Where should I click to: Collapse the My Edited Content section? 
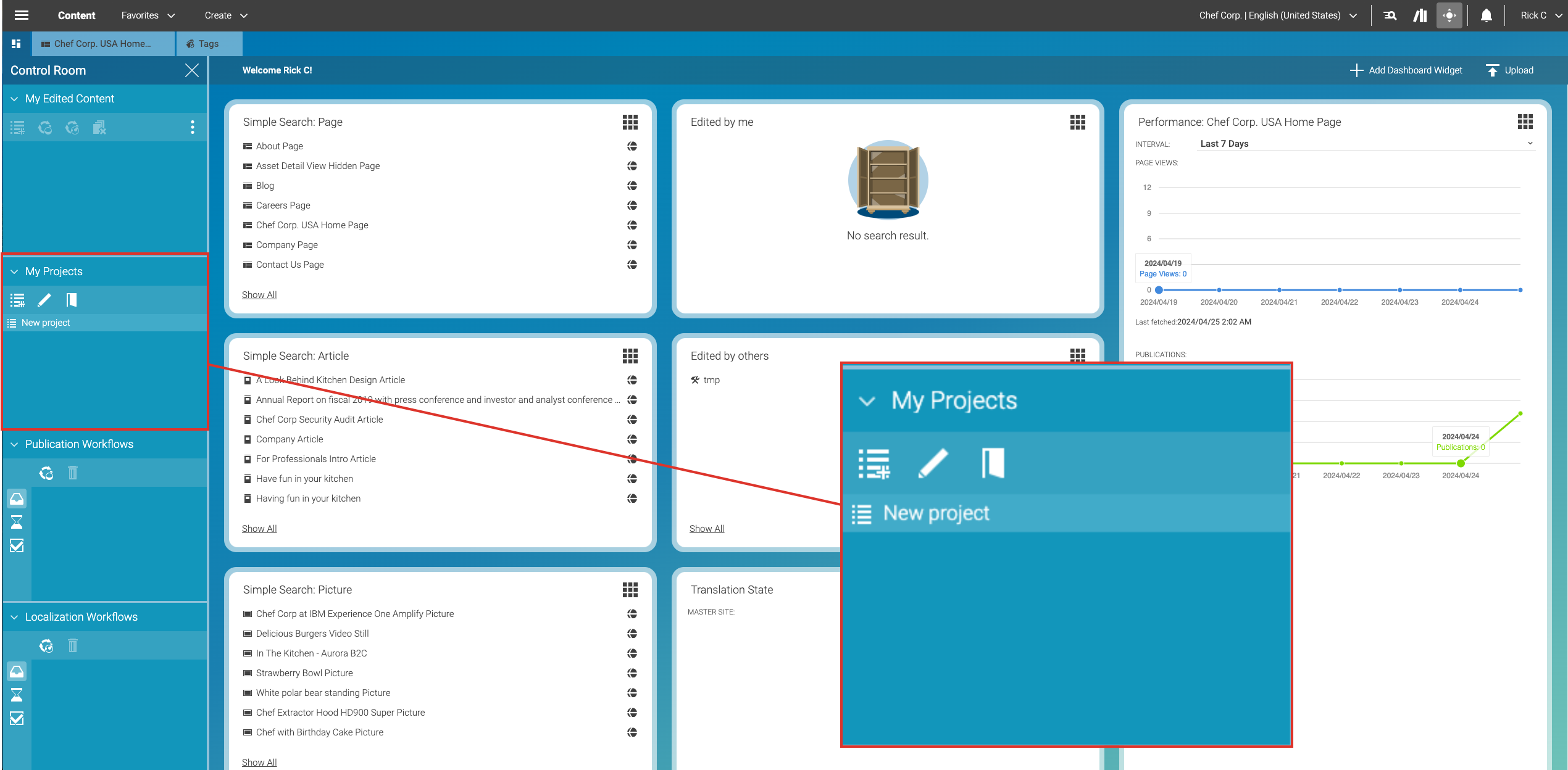[14, 99]
